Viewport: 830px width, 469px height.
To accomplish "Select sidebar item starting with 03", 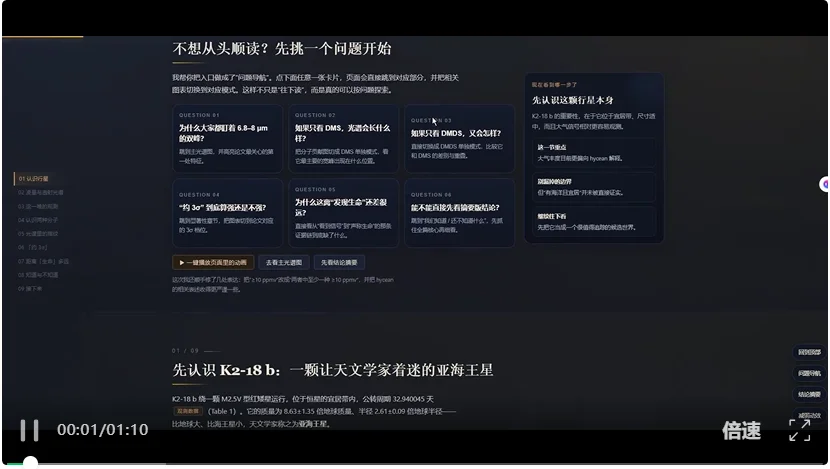I will (38, 206).
